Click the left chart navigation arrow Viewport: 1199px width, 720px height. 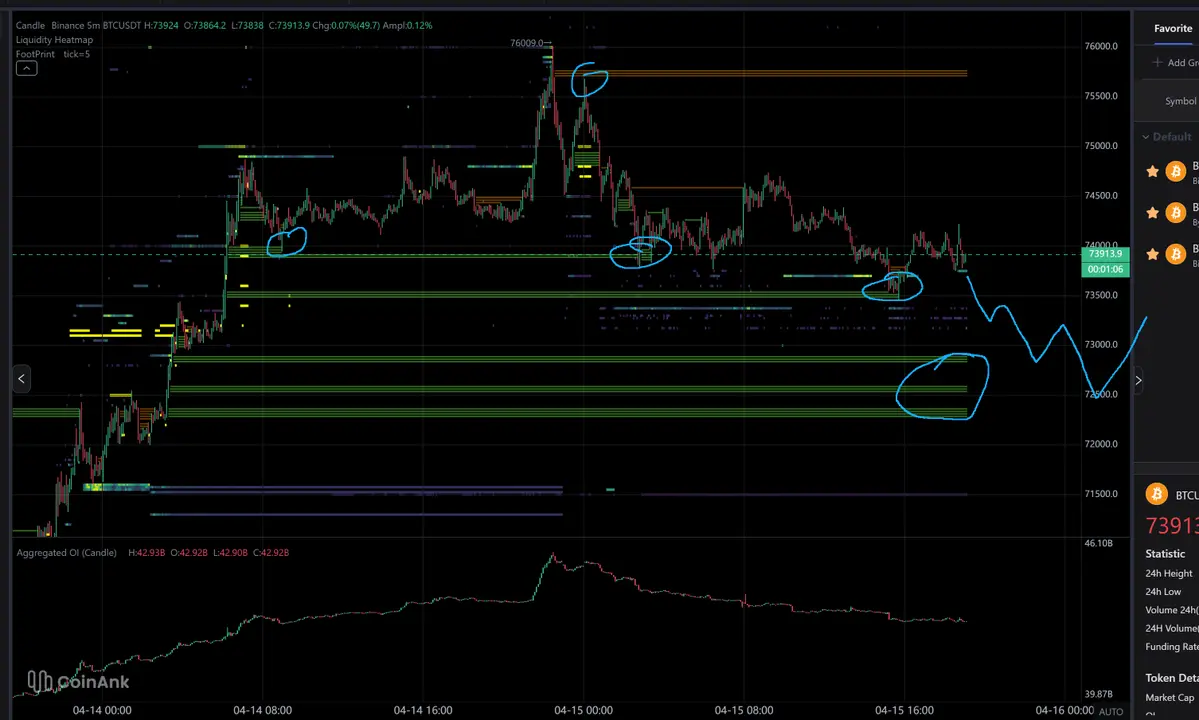coord(21,378)
